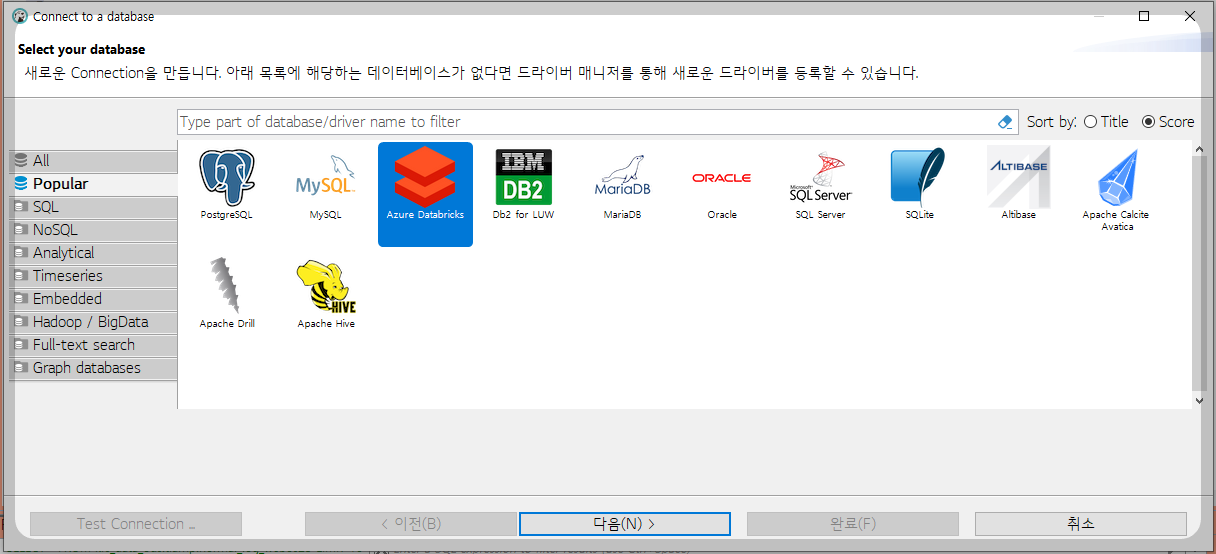Maximize the Connect to a database window

(x=1144, y=16)
